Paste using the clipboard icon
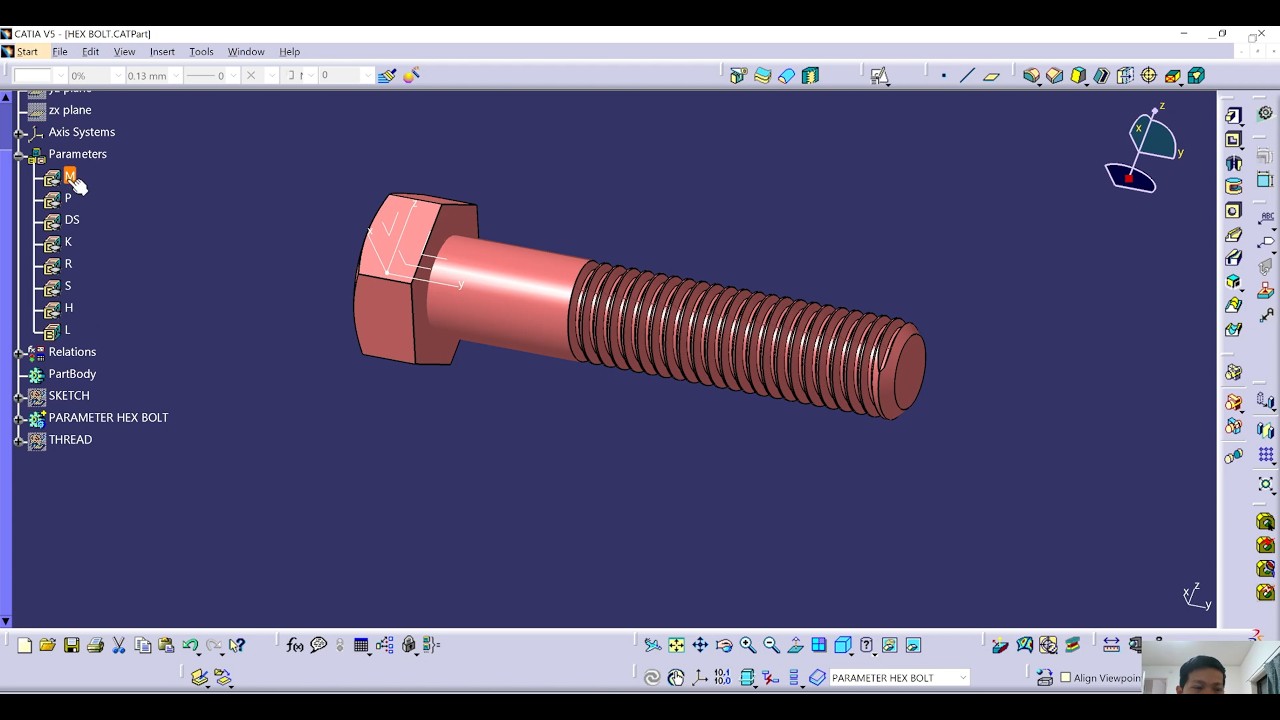Image resolution: width=1280 pixels, height=720 pixels. (166, 646)
